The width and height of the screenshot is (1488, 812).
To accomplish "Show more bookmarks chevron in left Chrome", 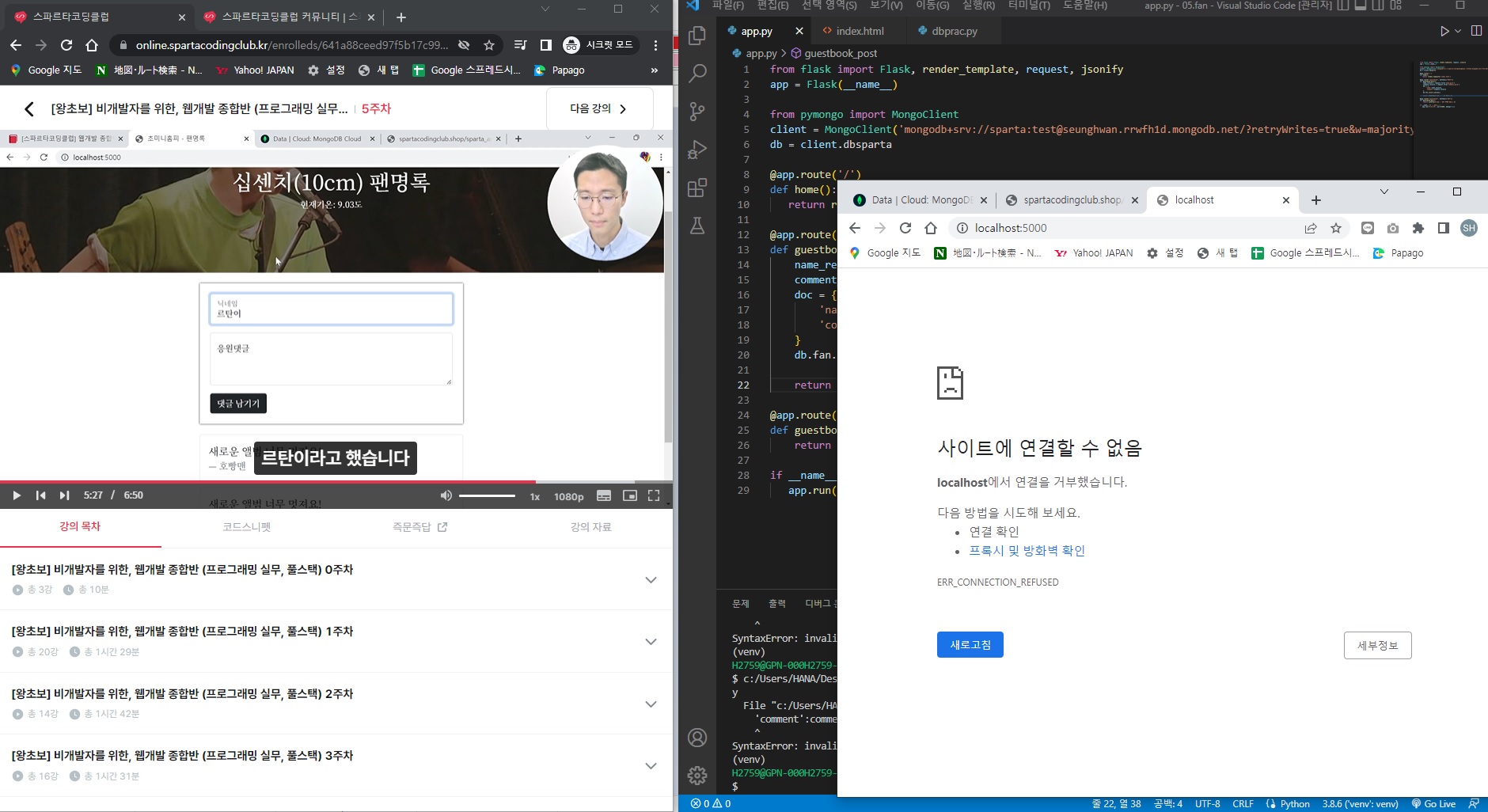I will [654, 70].
